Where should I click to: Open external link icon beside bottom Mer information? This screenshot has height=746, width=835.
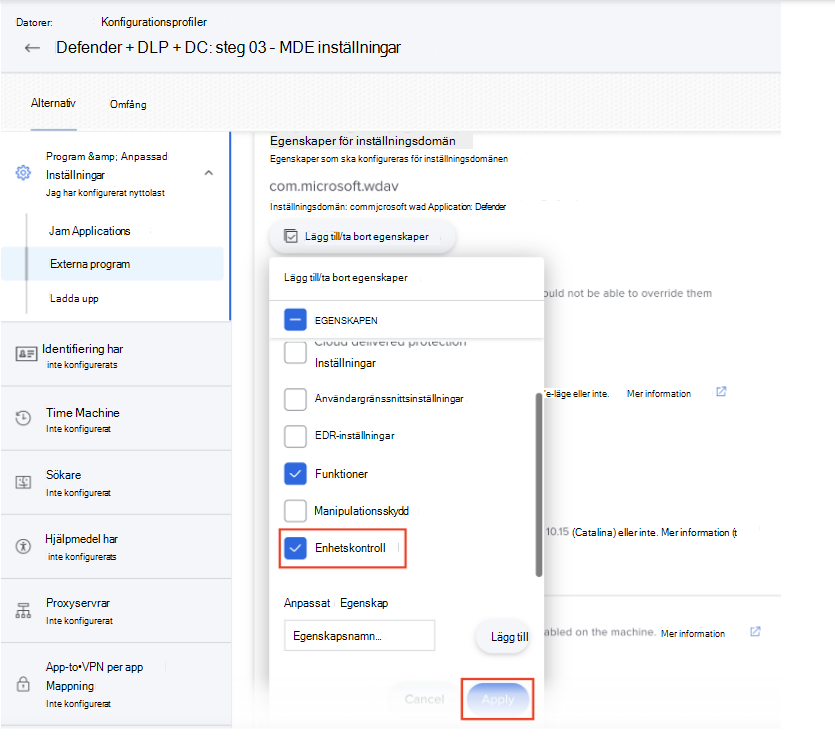(755, 632)
